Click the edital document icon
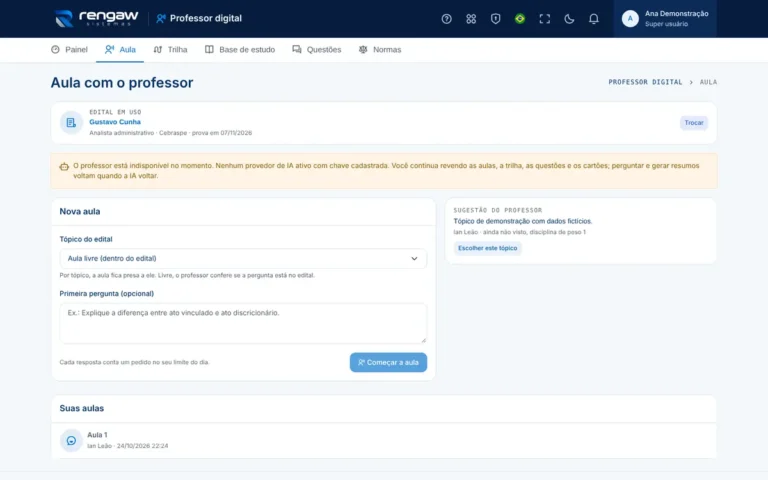The width and height of the screenshot is (768, 480). 71,122
